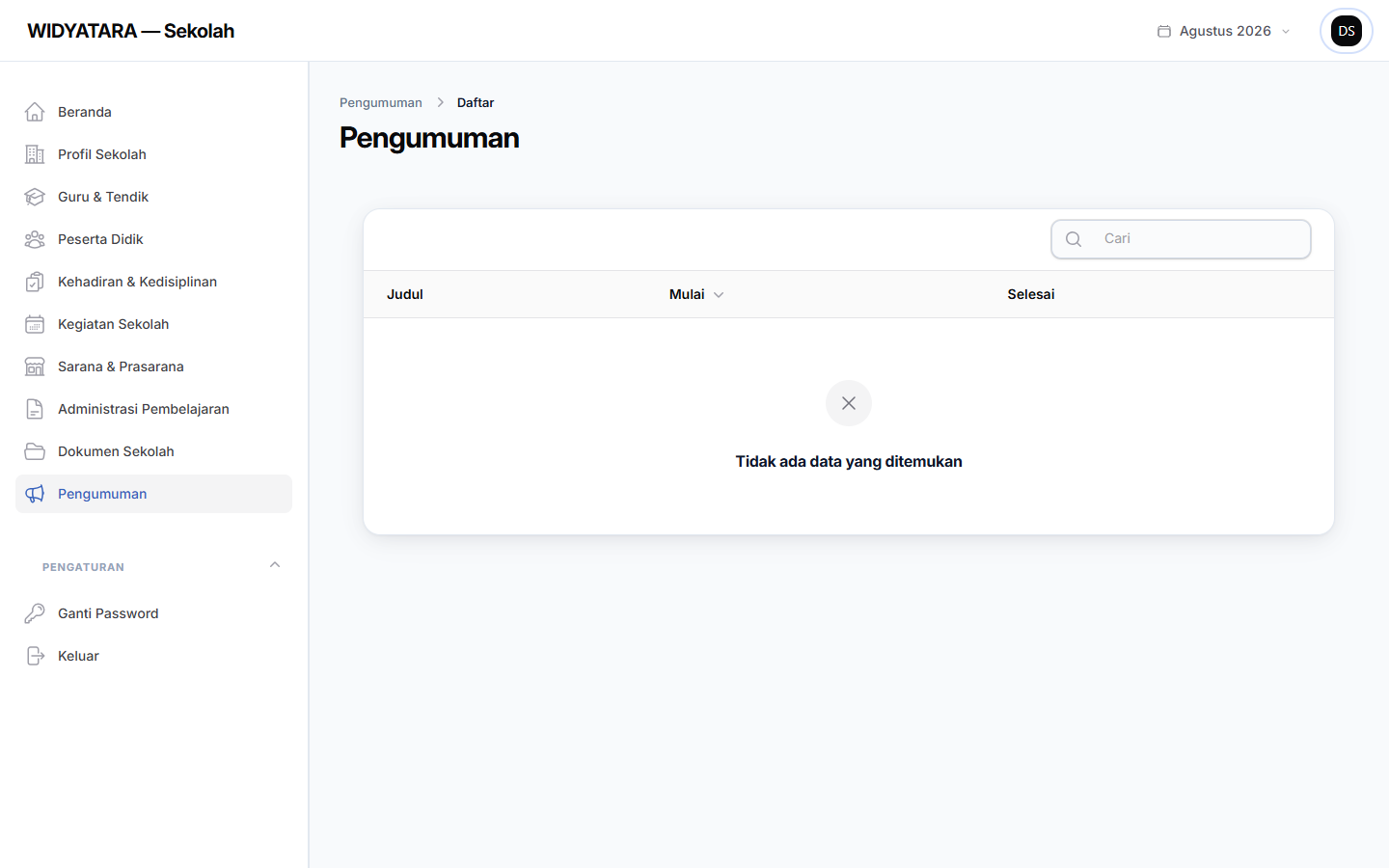The width and height of the screenshot is (1389, 868).
Task: Log out via Keluar link
Action: point(153,656)
